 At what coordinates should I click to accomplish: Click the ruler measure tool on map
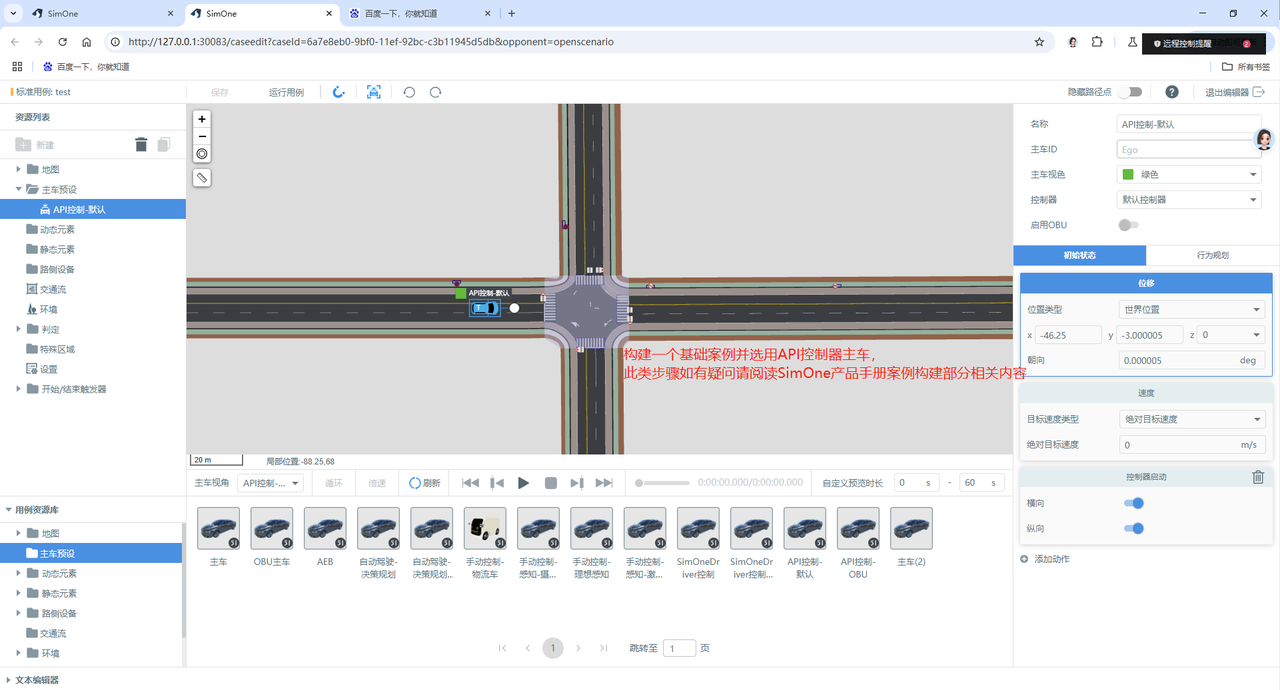tap(202, 177)
